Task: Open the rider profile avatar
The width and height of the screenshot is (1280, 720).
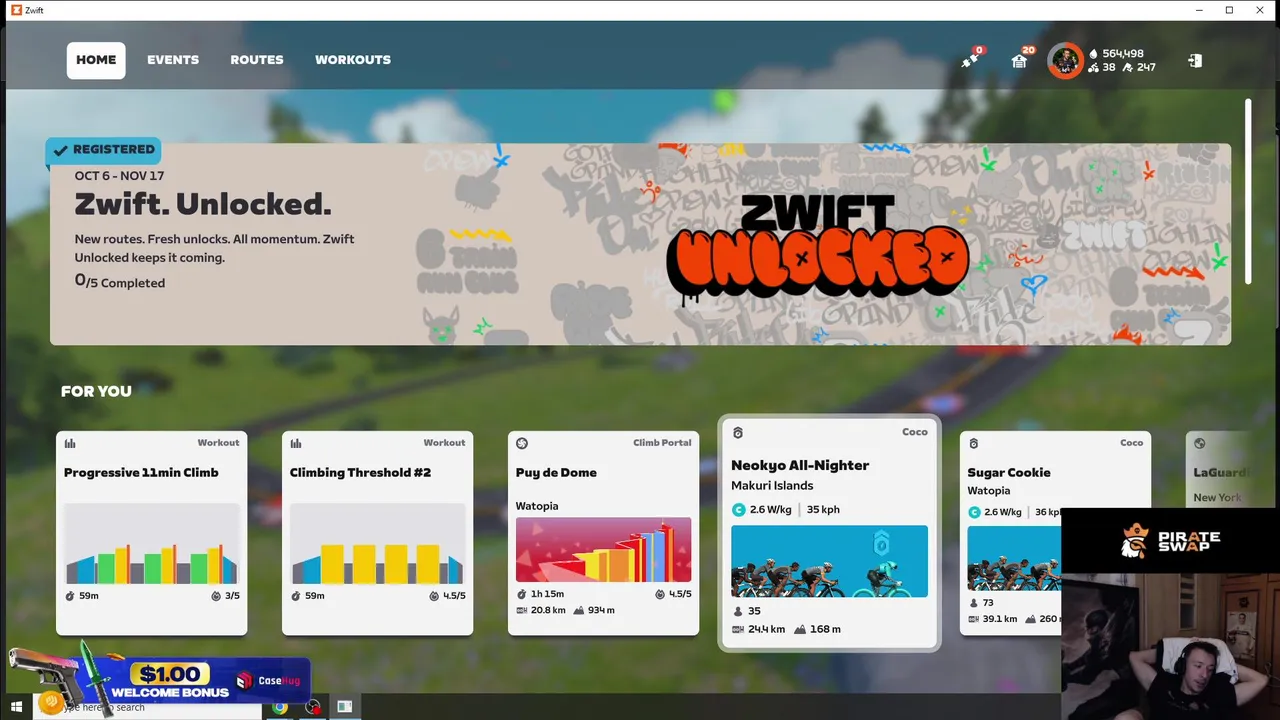Action: pyautogui.click(x=1065, y=60)
